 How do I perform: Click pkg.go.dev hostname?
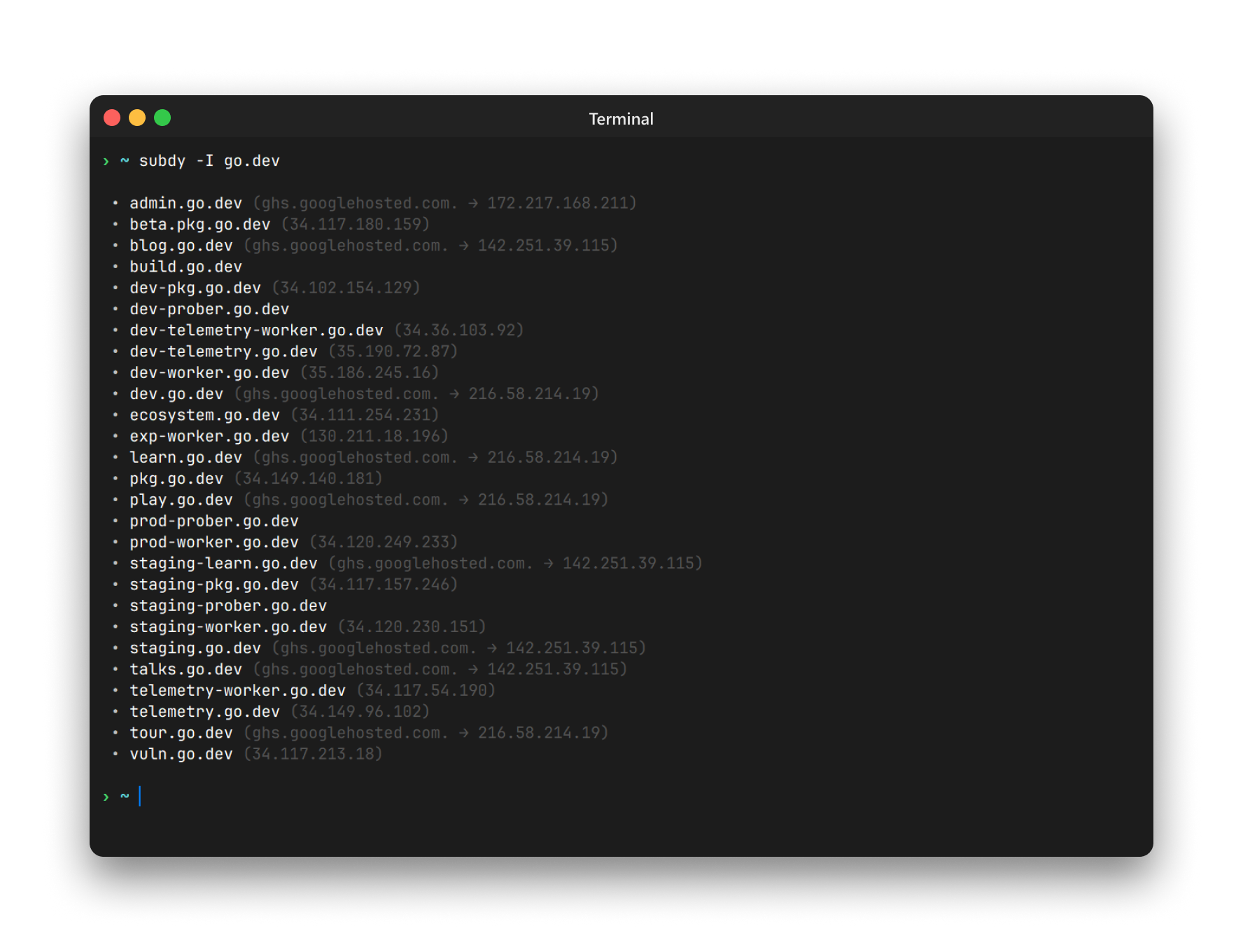pos(176,478)
